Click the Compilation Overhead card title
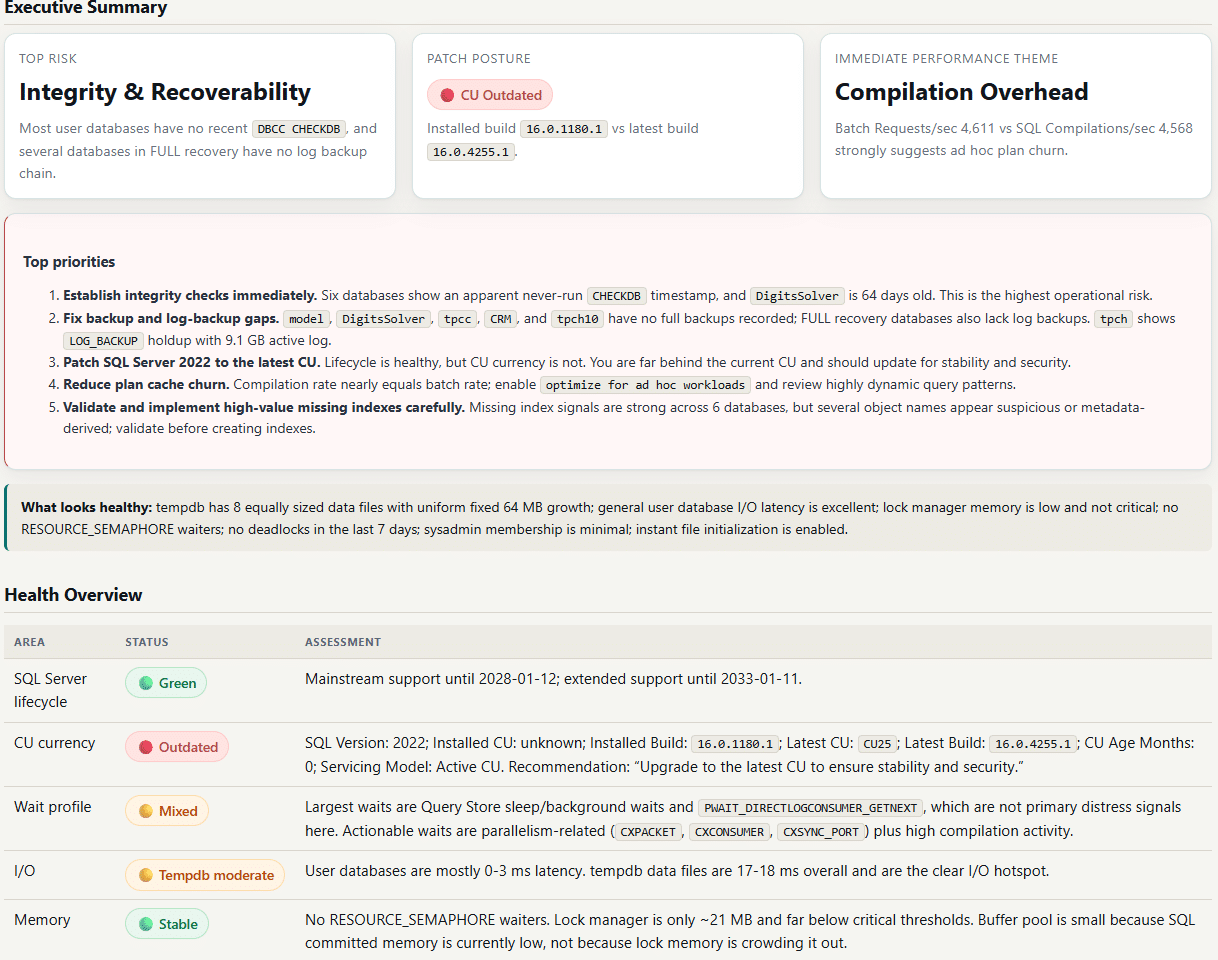1218x960 pixels. coord(962,92)
